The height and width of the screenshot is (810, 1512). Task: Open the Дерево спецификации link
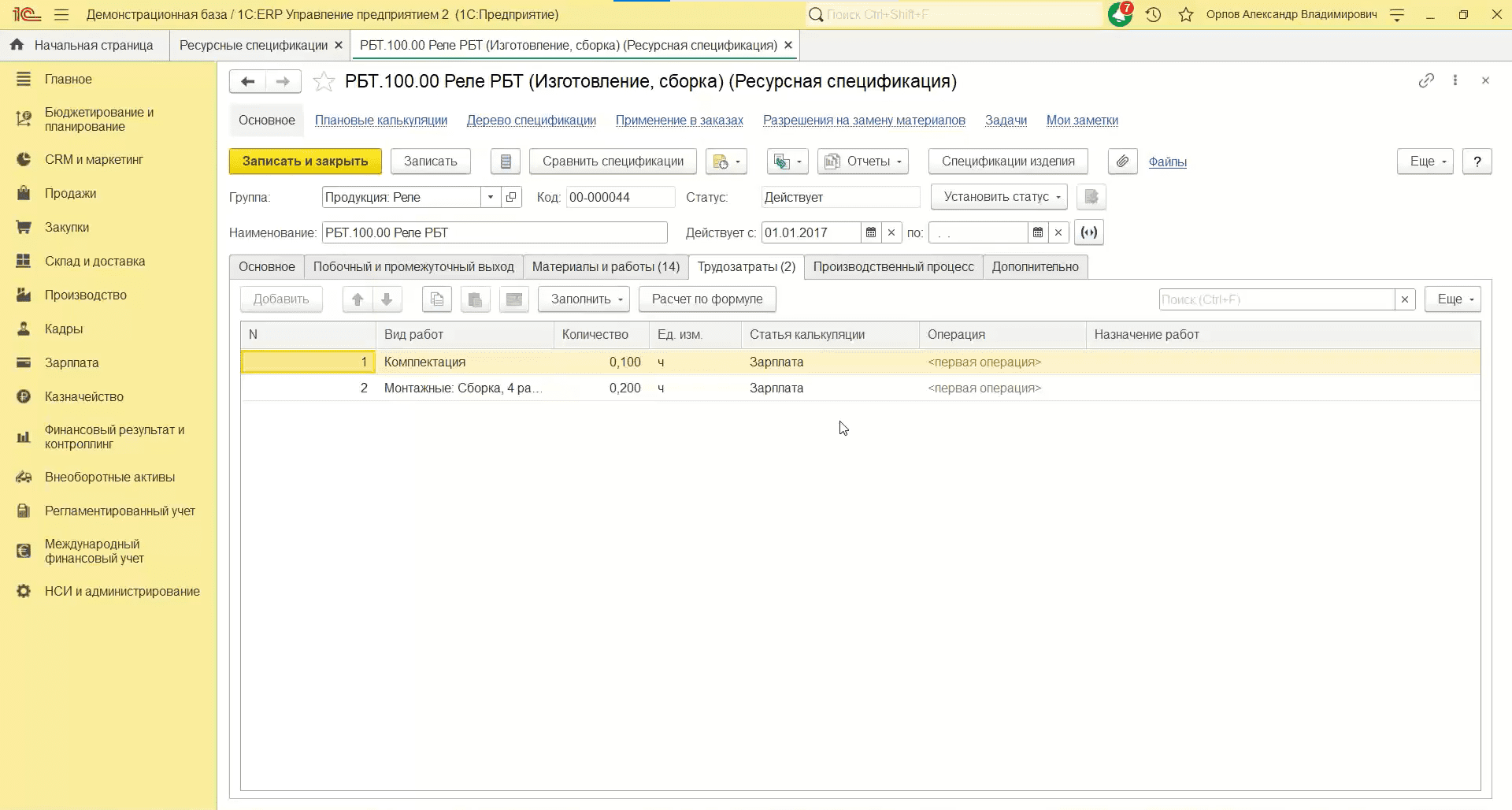point(532,121)
